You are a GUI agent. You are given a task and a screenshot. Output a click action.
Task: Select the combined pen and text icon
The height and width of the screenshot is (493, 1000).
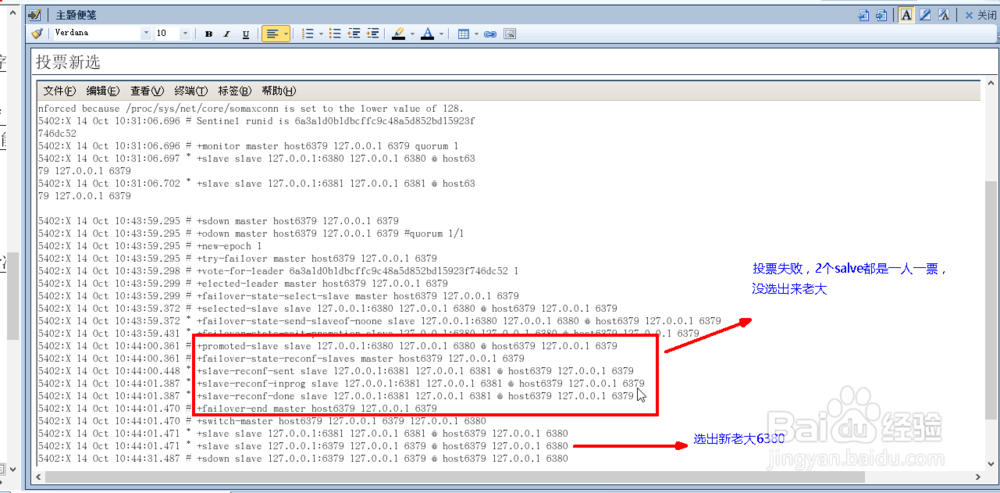tap(945, 15)
